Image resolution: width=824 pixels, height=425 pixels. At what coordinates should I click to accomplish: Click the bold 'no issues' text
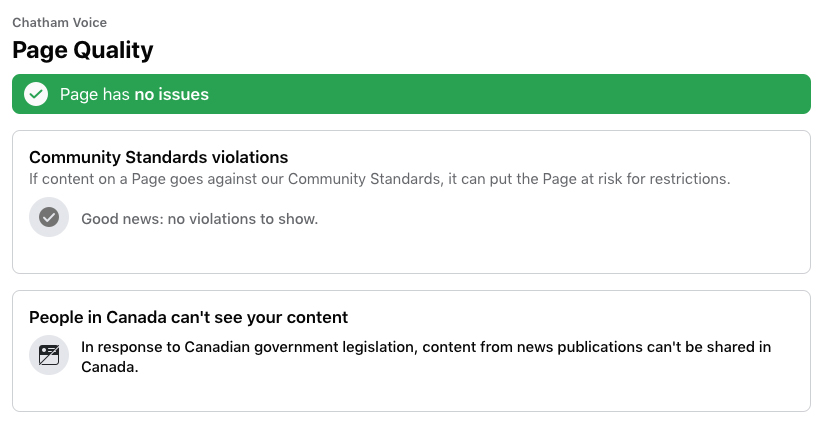point(172,95)
